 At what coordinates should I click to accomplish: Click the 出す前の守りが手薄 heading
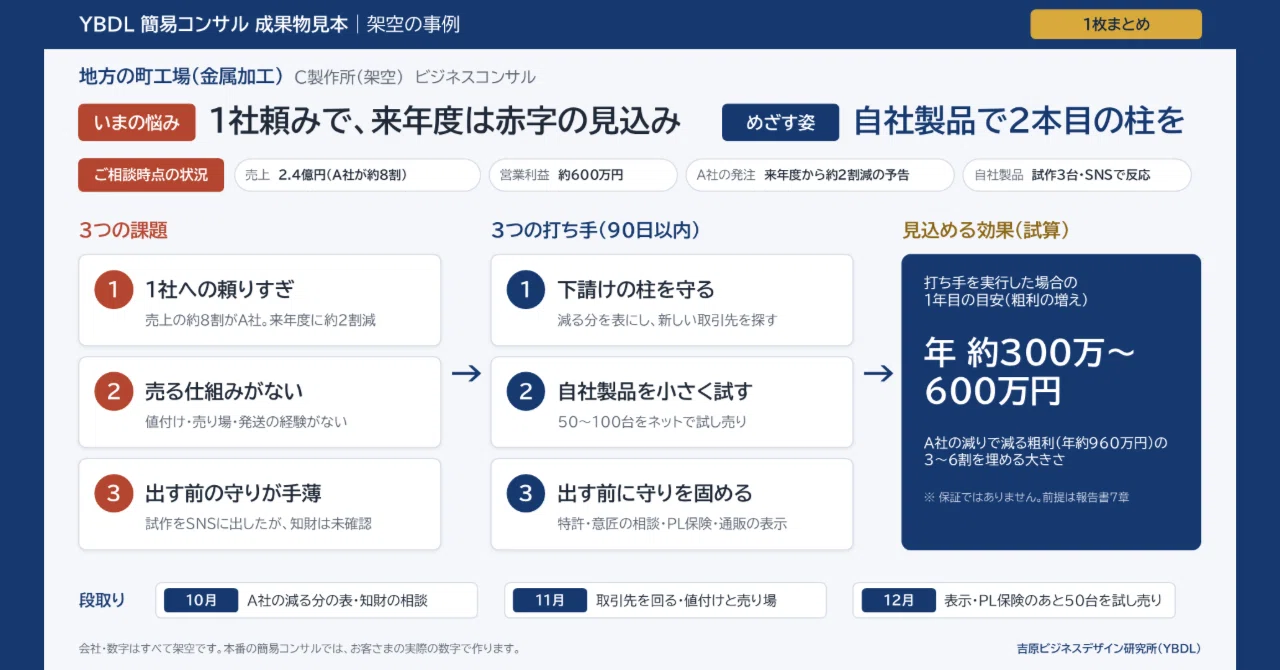tap(233, 493)
